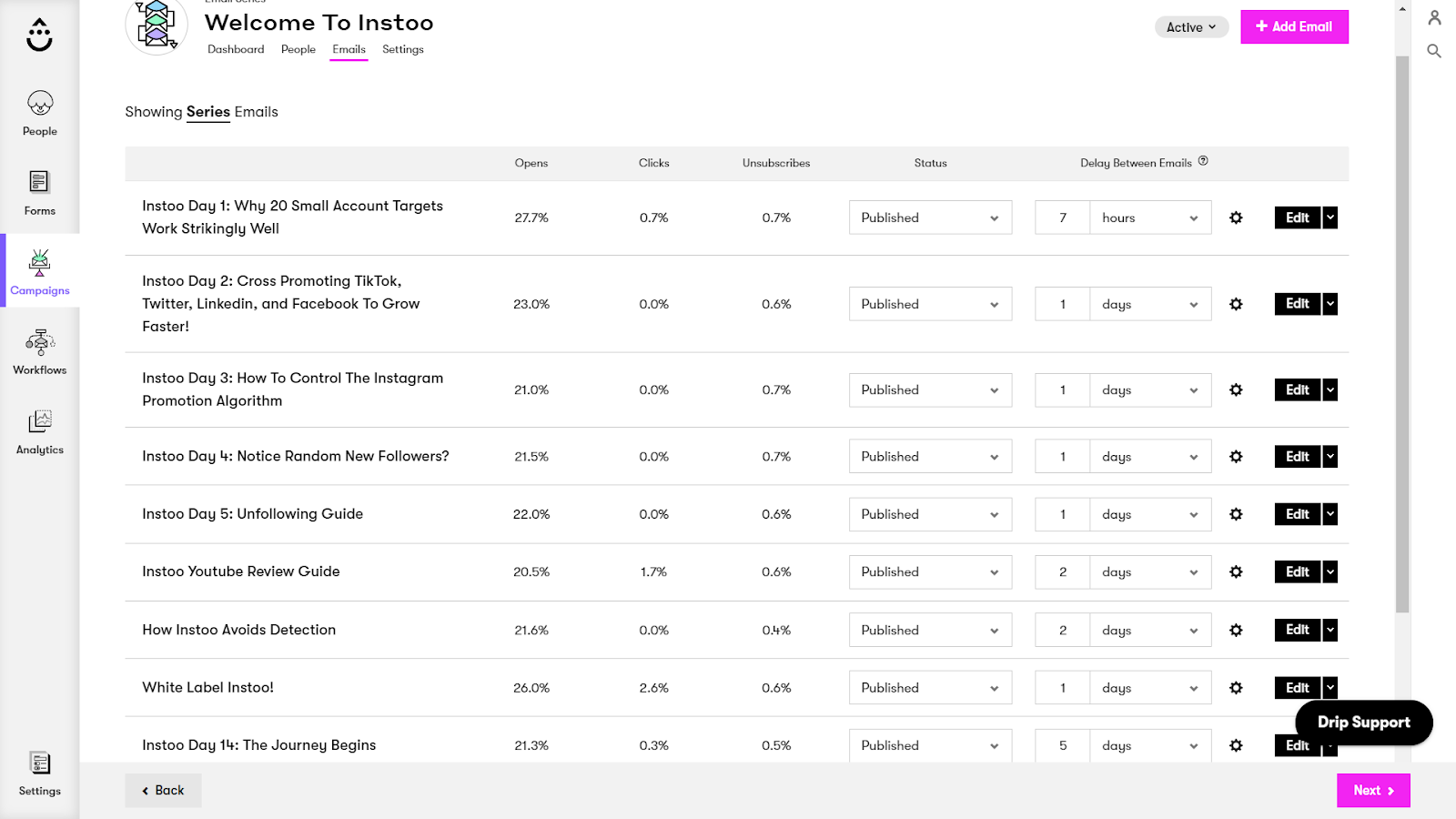This screenshot has width=1456, height=819.
Task: Open gear settings for Instoo Day 4 email
Action: 1236,457
